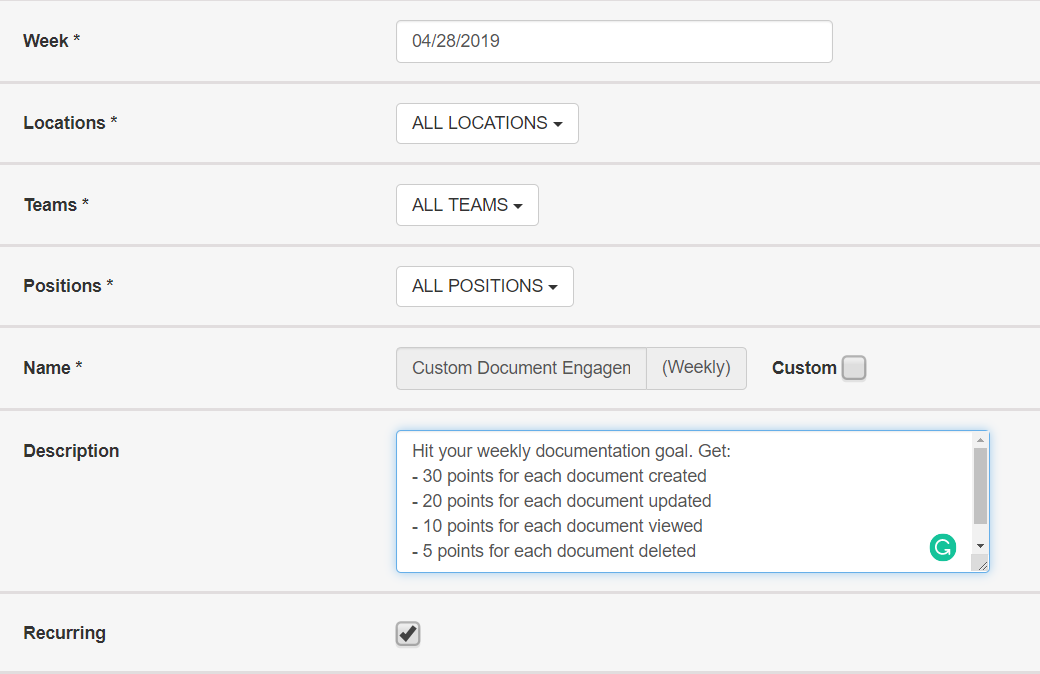Click the Custom label text
Viewport: 1040px width, 674px height.
[x=804, y=368]
